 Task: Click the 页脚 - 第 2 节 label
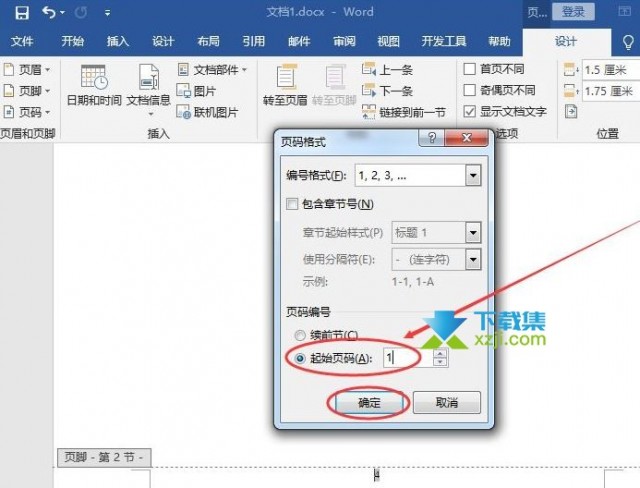pos(104,457)
